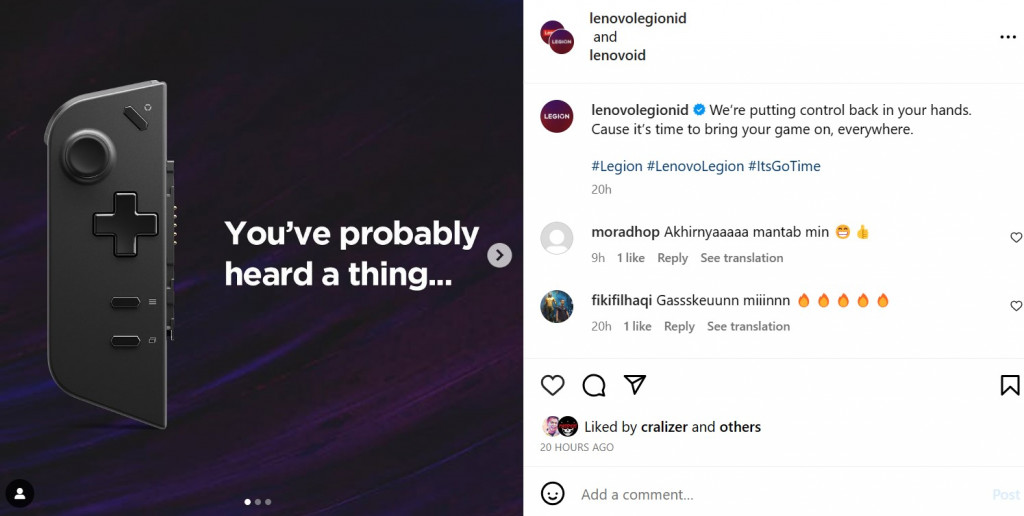The image size is (1024, 516).
Task: Share post using paper plane icon
Action: point(635,385)
